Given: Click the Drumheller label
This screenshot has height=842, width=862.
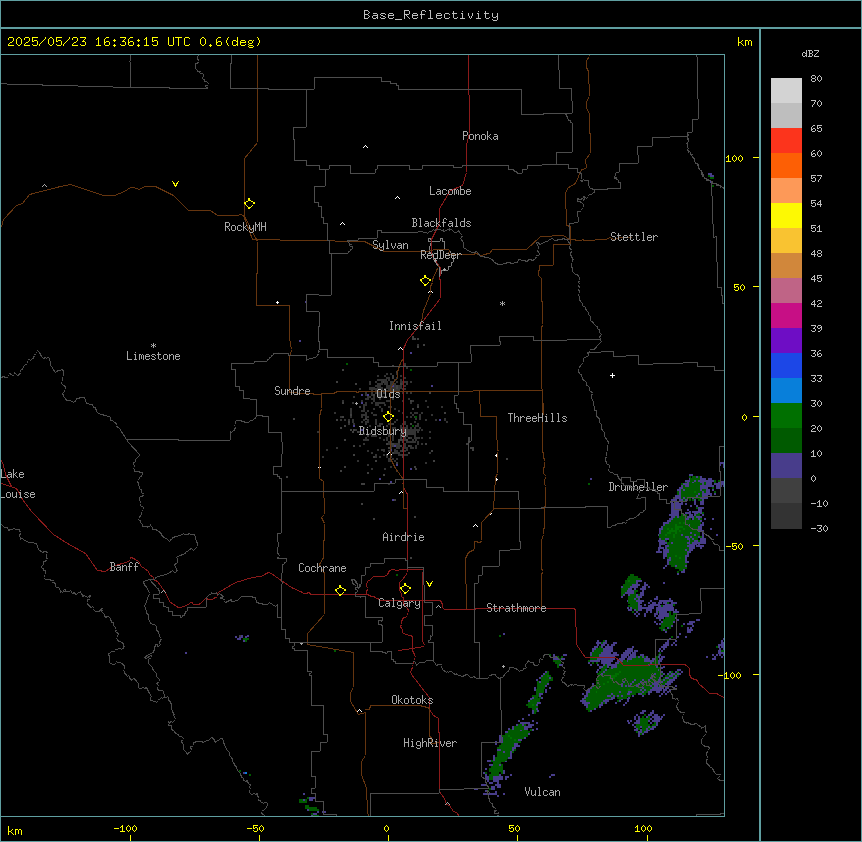Looking at the screenshot, I should click(x=638, y=487).
